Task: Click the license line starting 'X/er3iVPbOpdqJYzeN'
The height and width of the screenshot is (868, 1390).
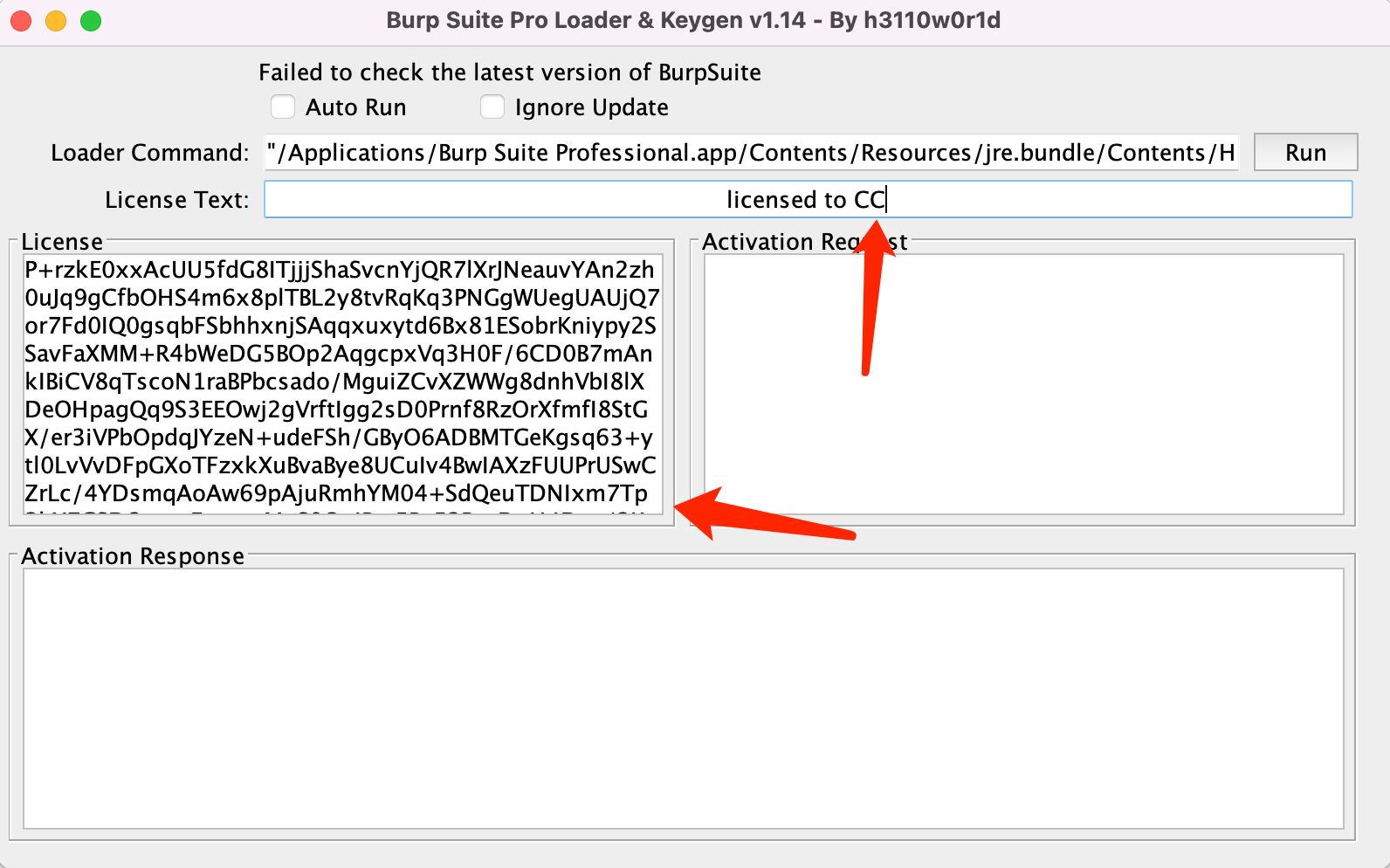Action: (339, 437)
